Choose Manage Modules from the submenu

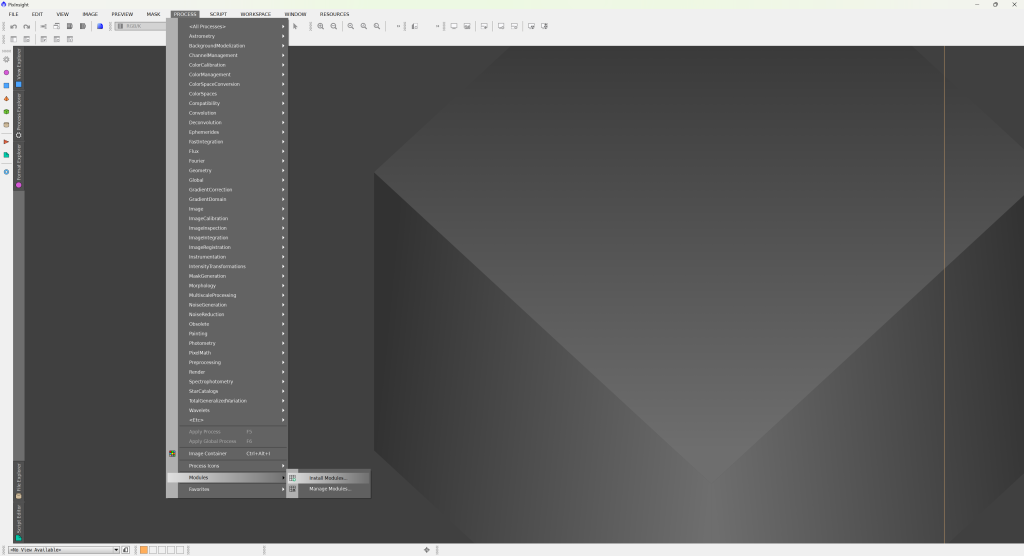point(330,489)
